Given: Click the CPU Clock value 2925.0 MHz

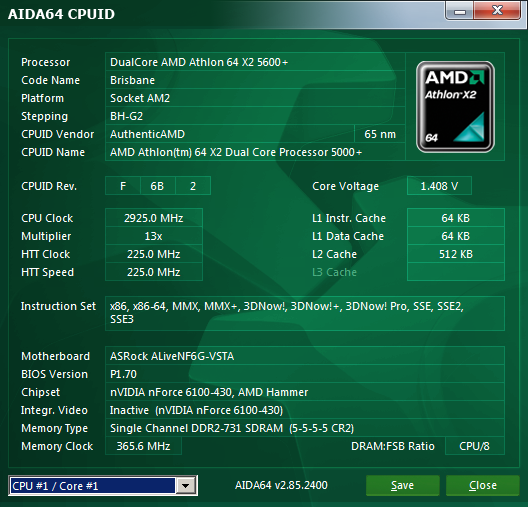Looking at the screenshot, I should coord(154,218).
